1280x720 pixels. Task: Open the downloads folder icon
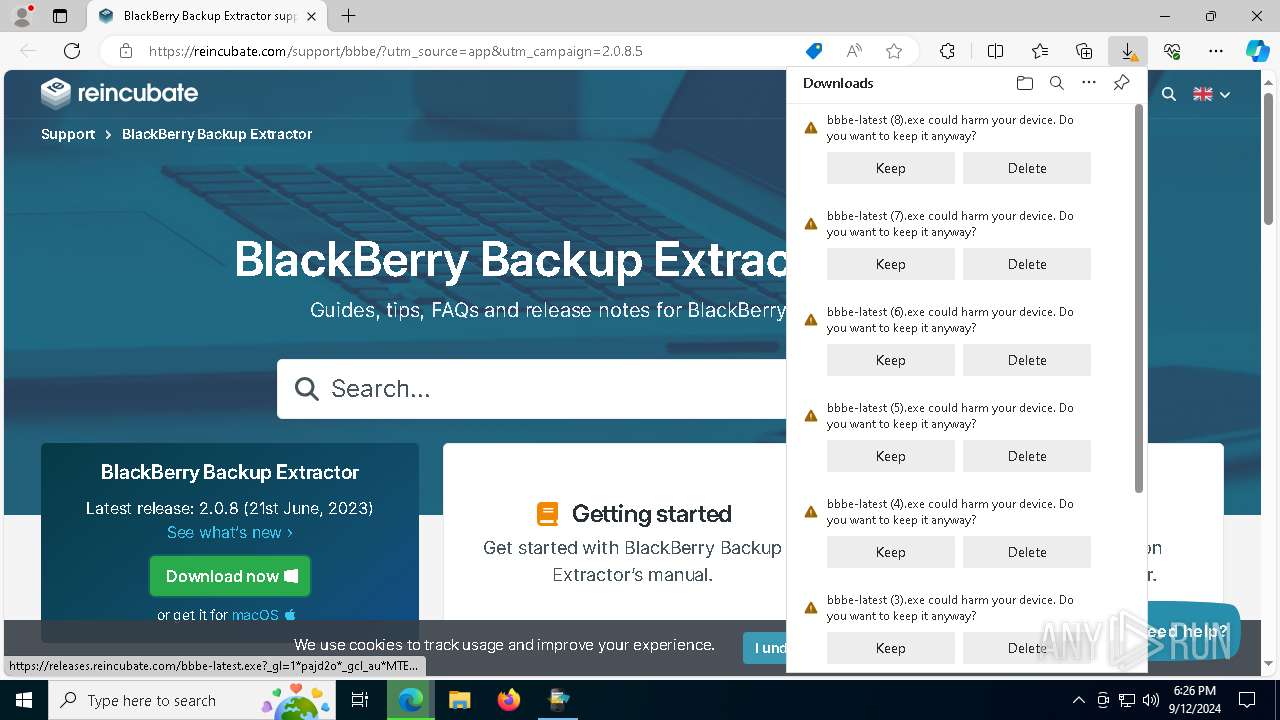click(x=1024, y=83)
